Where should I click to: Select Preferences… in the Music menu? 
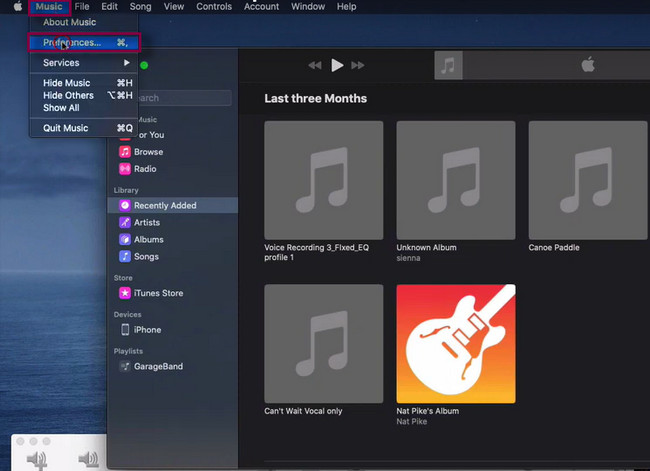(x=84, y=42)
